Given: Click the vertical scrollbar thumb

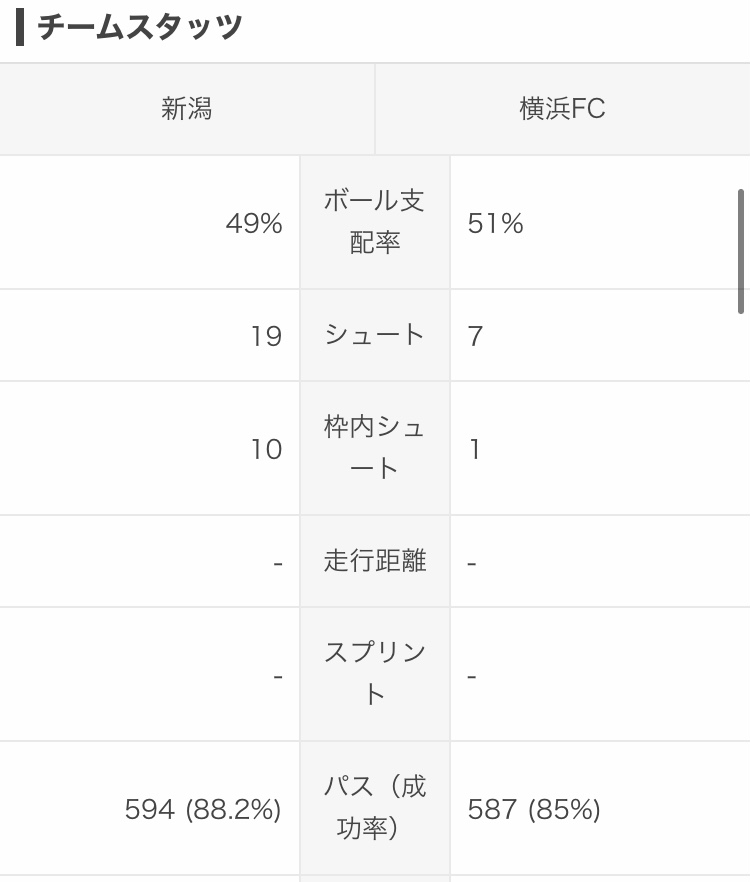Looking at the screenshot, I should (741, 251).
